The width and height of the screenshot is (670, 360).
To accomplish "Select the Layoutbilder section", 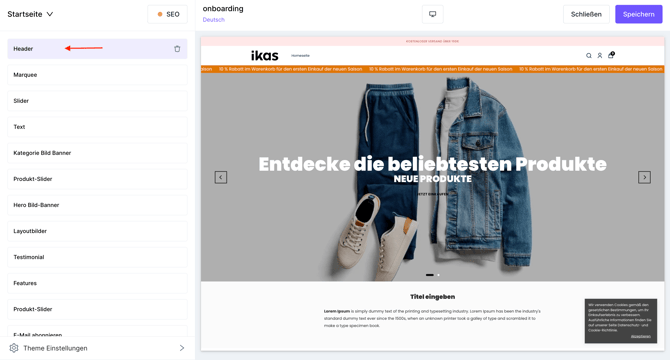I will pos(97,231).
